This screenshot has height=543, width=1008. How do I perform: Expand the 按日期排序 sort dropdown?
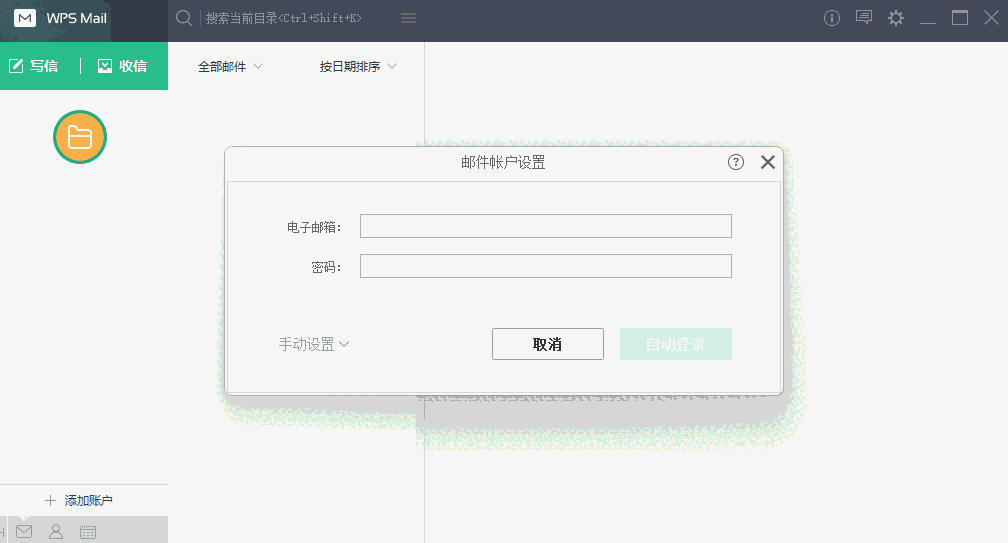click(358, 66)
